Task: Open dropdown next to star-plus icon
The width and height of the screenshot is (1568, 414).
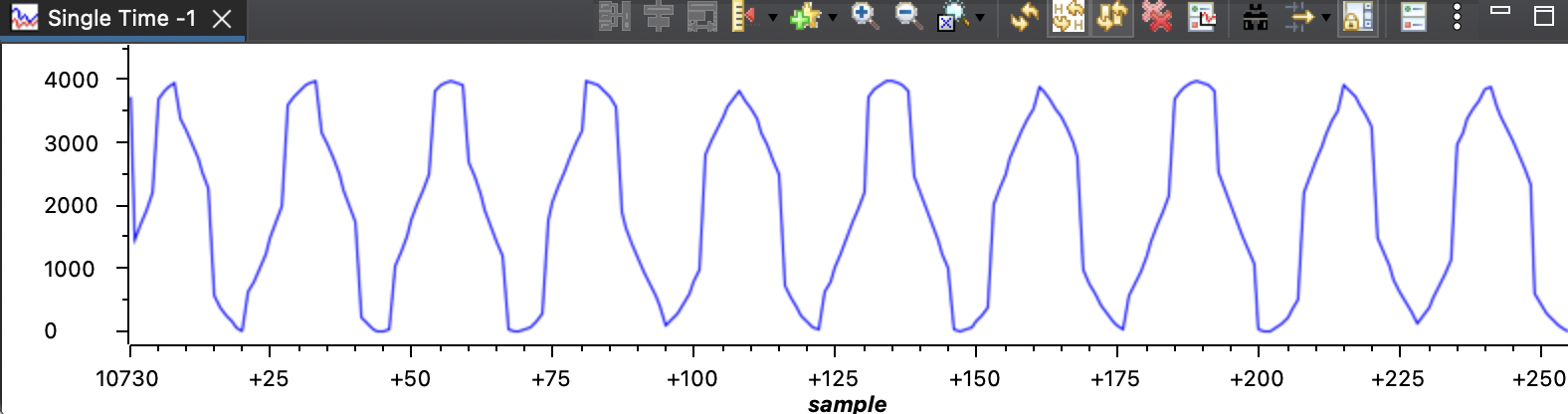Action: point(832,18)
